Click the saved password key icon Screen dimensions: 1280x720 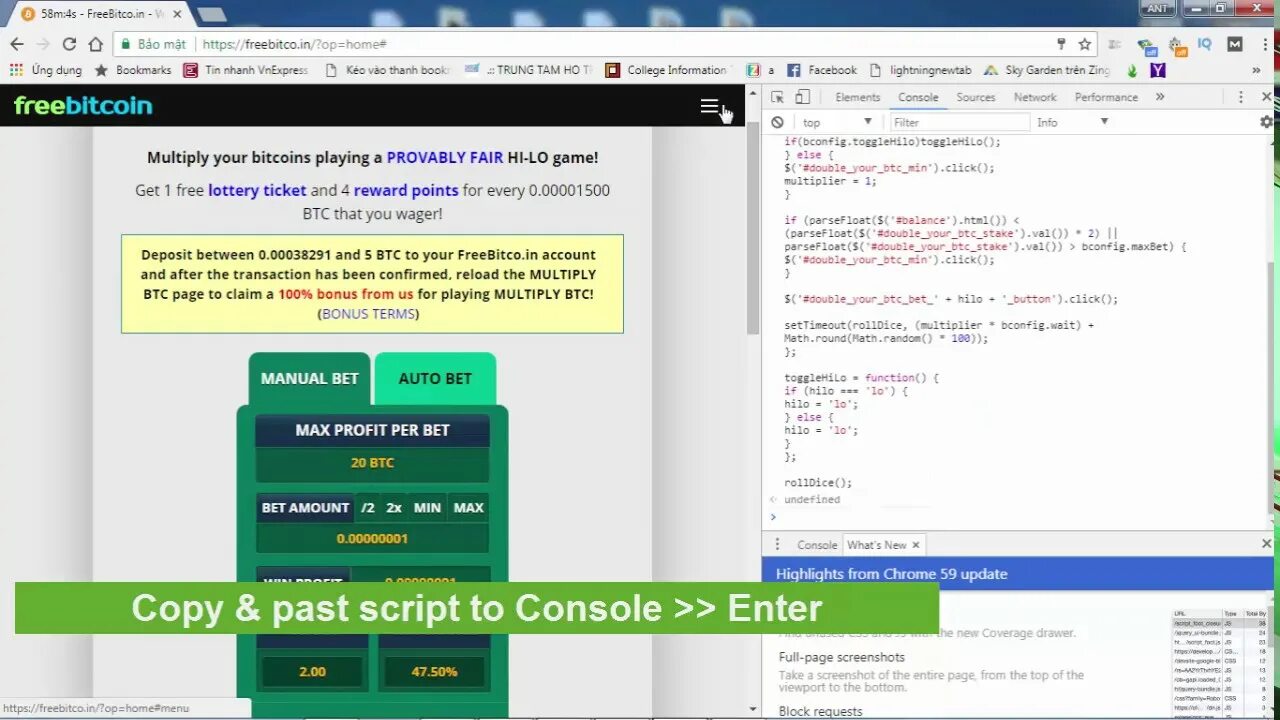pyautogui.click(x=1061, y=44)
